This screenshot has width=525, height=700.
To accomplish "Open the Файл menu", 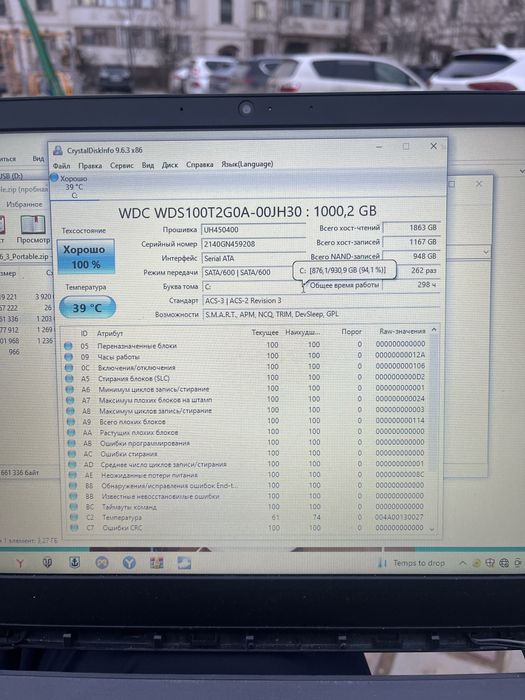I will pos(62,166).
